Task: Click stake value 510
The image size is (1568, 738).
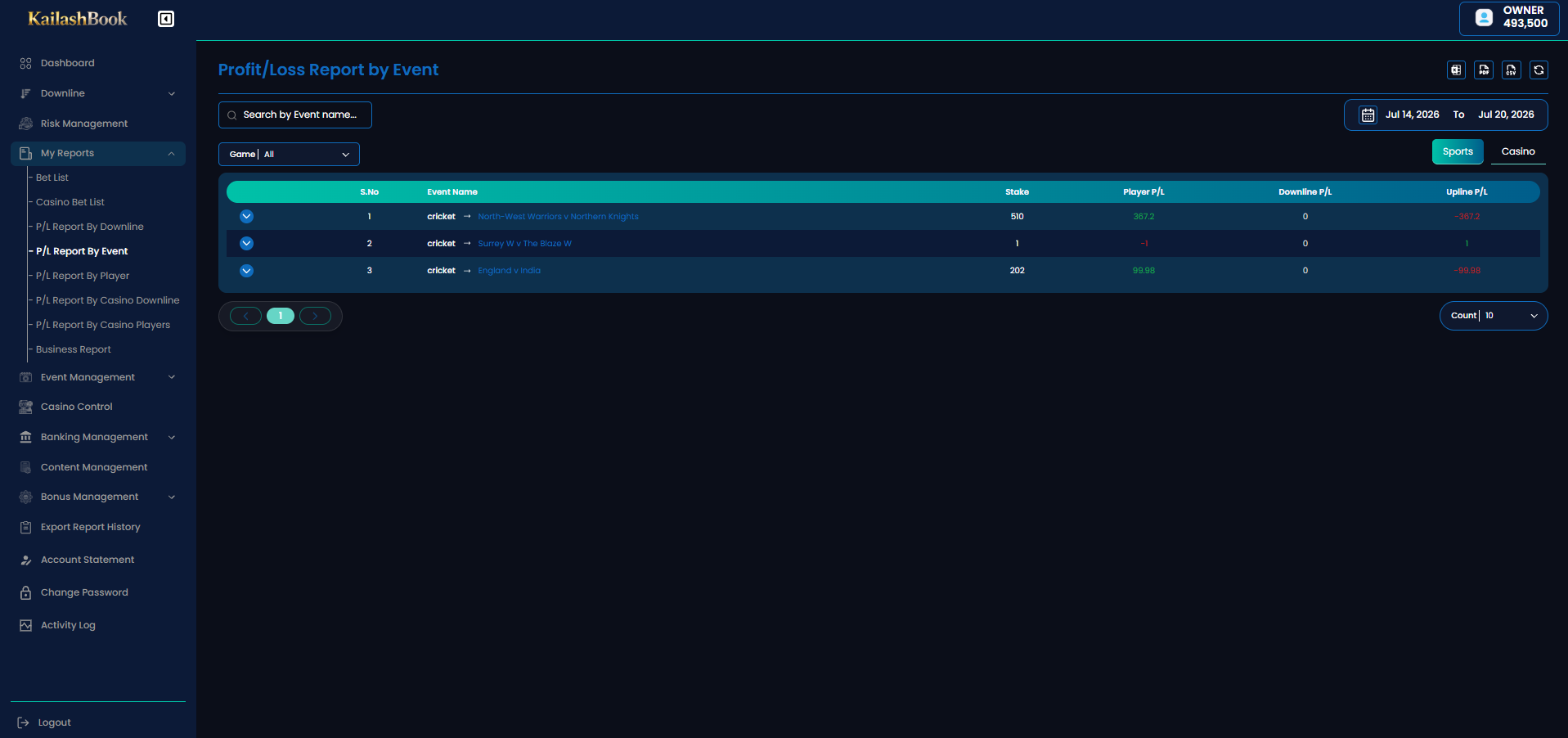Action: (1017, 217)
